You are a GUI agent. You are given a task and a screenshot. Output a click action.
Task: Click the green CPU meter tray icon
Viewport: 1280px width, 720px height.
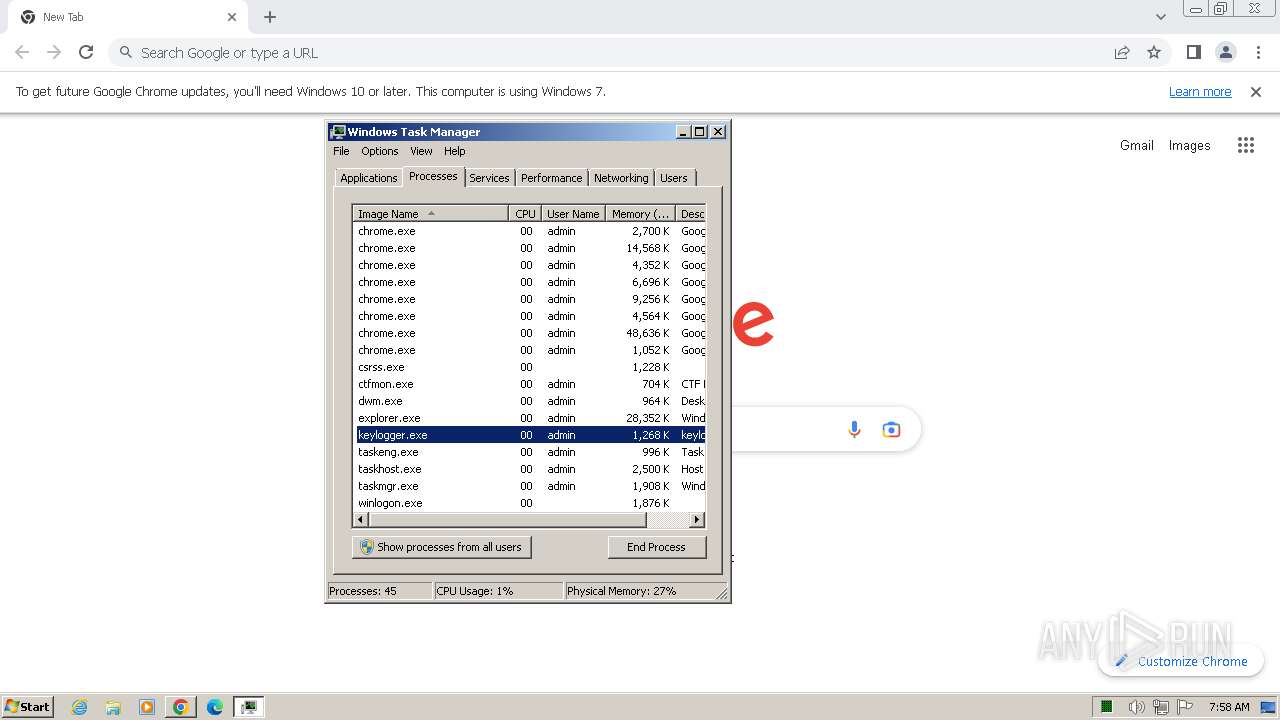click(1106, 707)
